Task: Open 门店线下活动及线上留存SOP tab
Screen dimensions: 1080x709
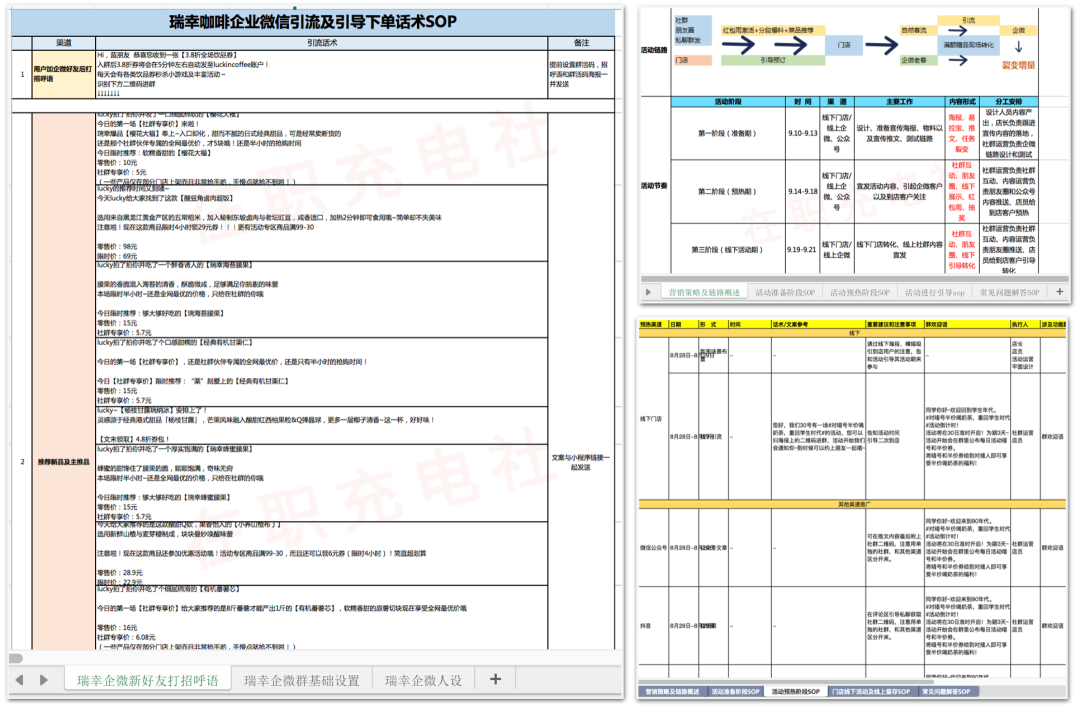Action: pyautogui.click(x=871, y=692)
